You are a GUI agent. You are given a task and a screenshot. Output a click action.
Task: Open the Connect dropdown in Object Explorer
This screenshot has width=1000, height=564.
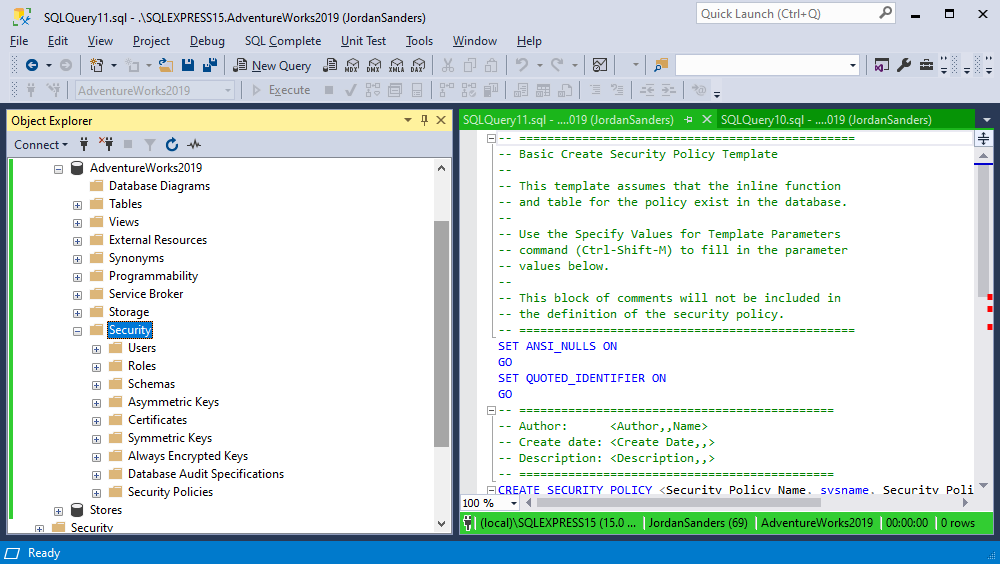point(41,145)
